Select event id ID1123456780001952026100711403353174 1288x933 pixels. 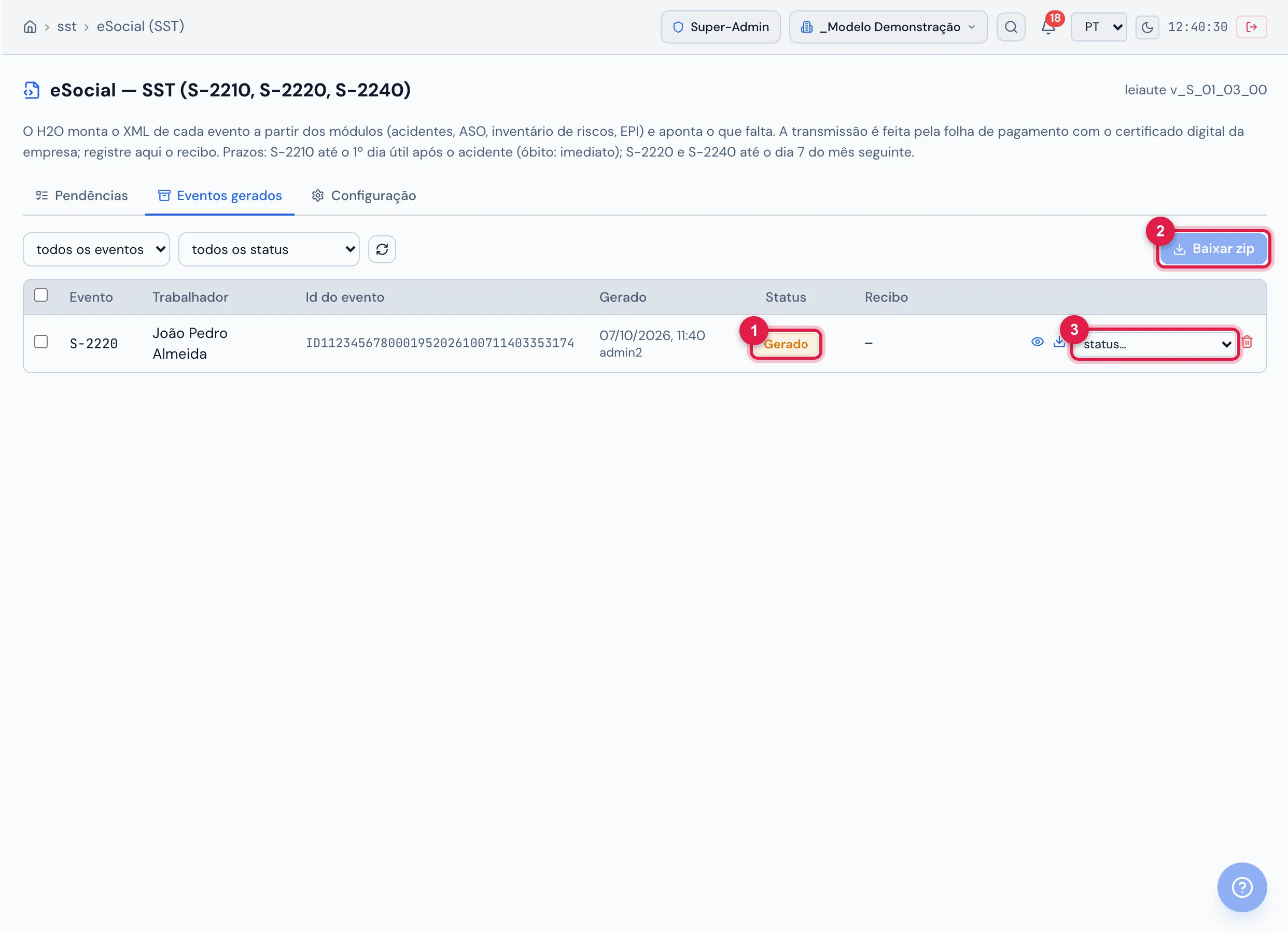point(440,344)
